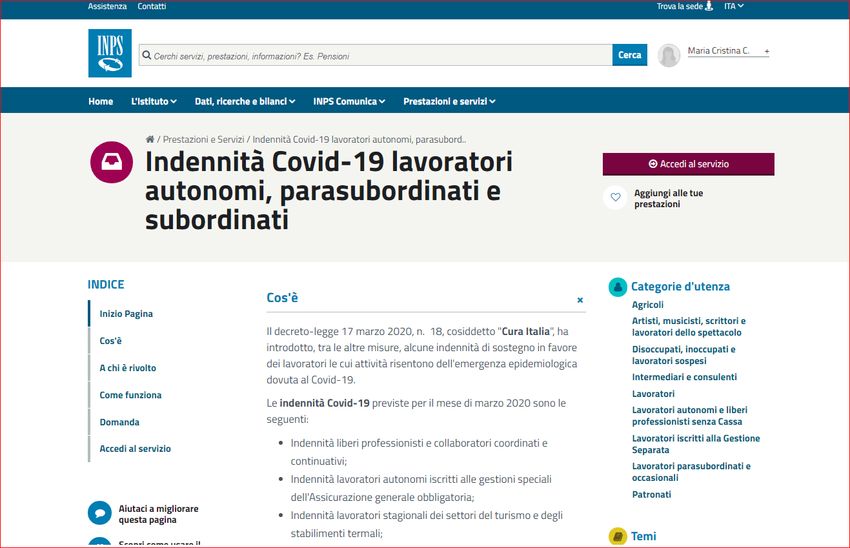850x548 pixels.
Task: Open Dati, ricerche e bilanci menu
Action: coord(245,101)
